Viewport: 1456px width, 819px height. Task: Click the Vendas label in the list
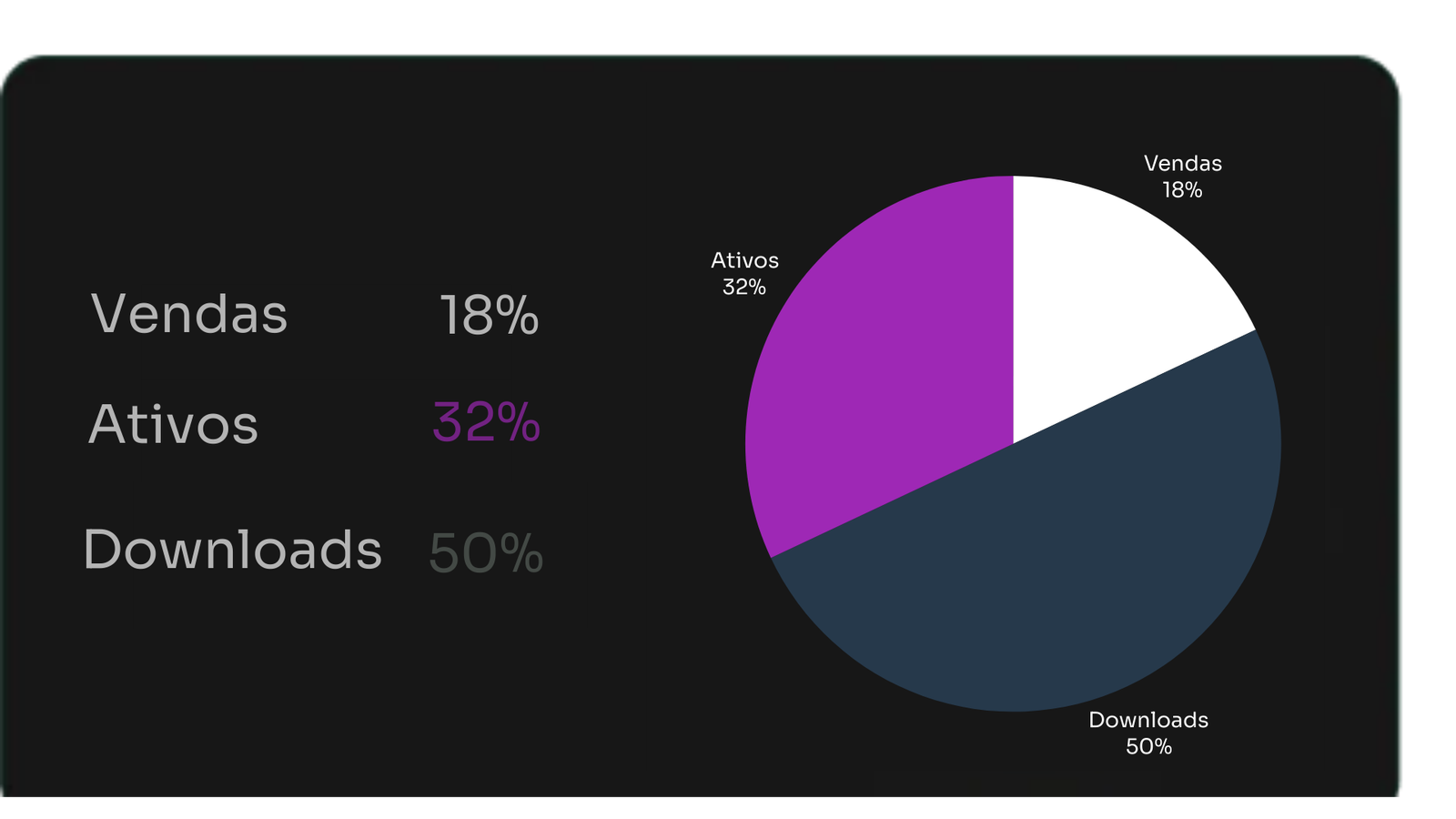[189, 315]
